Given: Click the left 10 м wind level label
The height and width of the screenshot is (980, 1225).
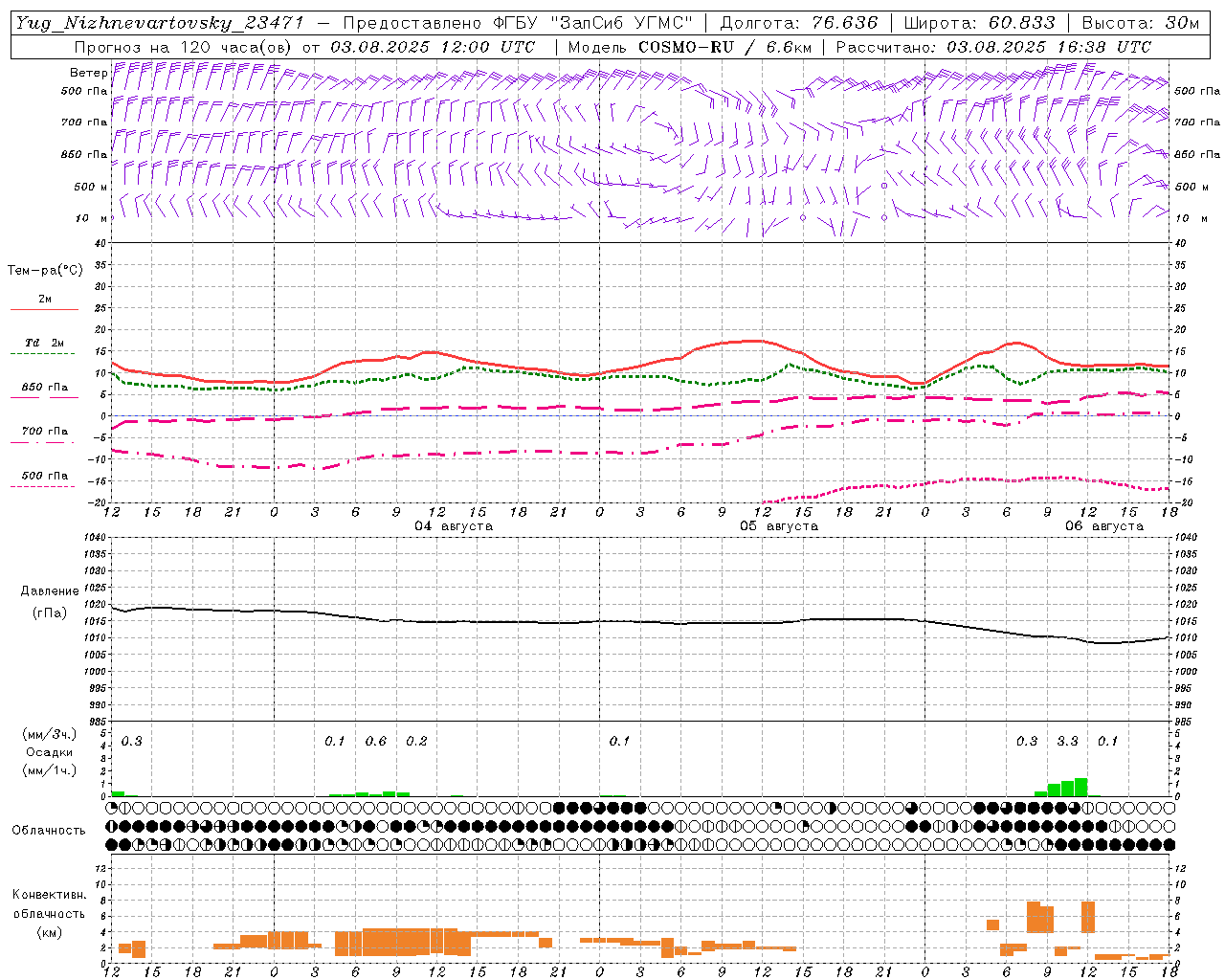Looking at the screenshot, I should tap(91, 218).
